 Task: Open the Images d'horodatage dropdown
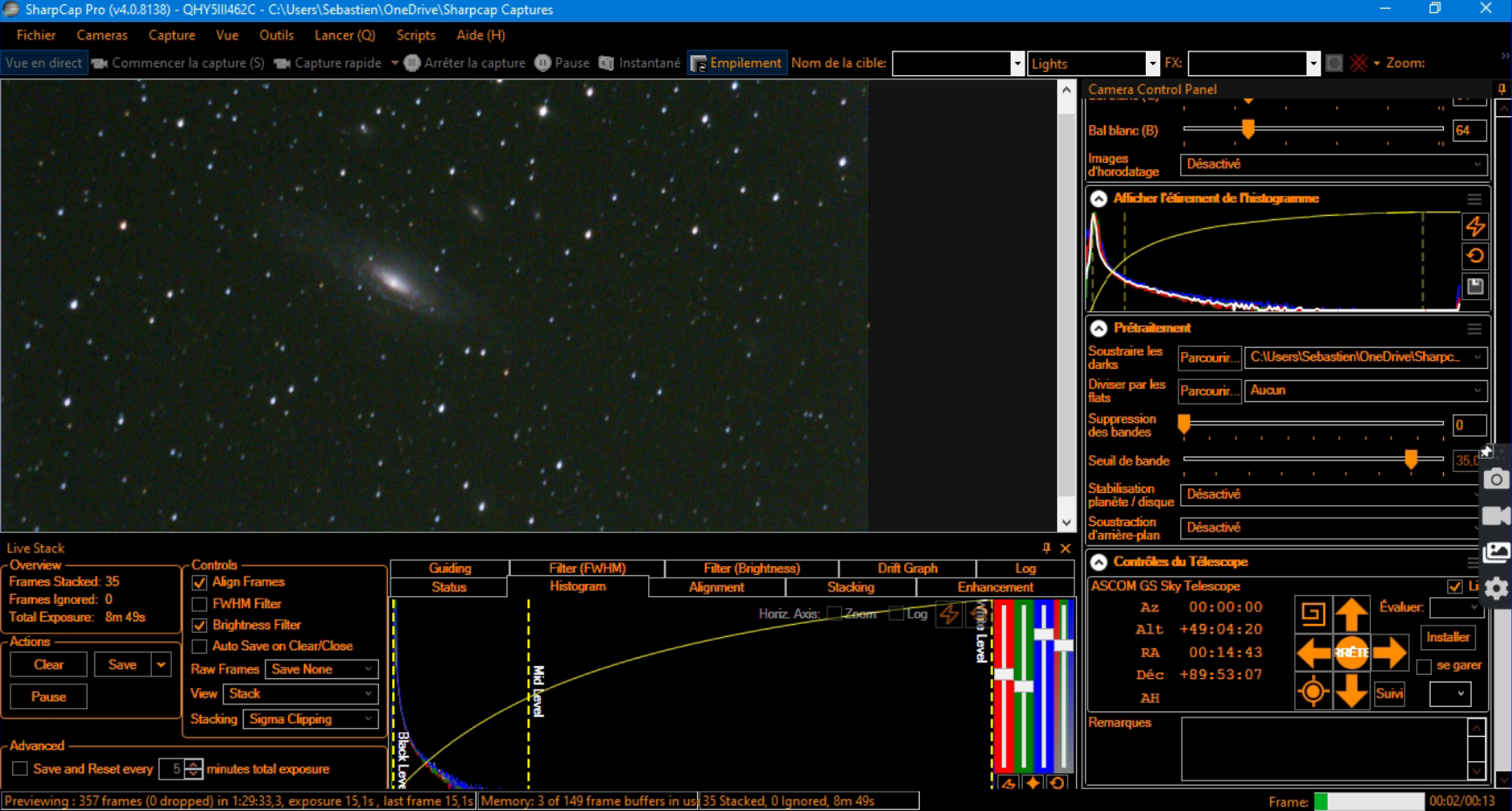(1333, 164)
